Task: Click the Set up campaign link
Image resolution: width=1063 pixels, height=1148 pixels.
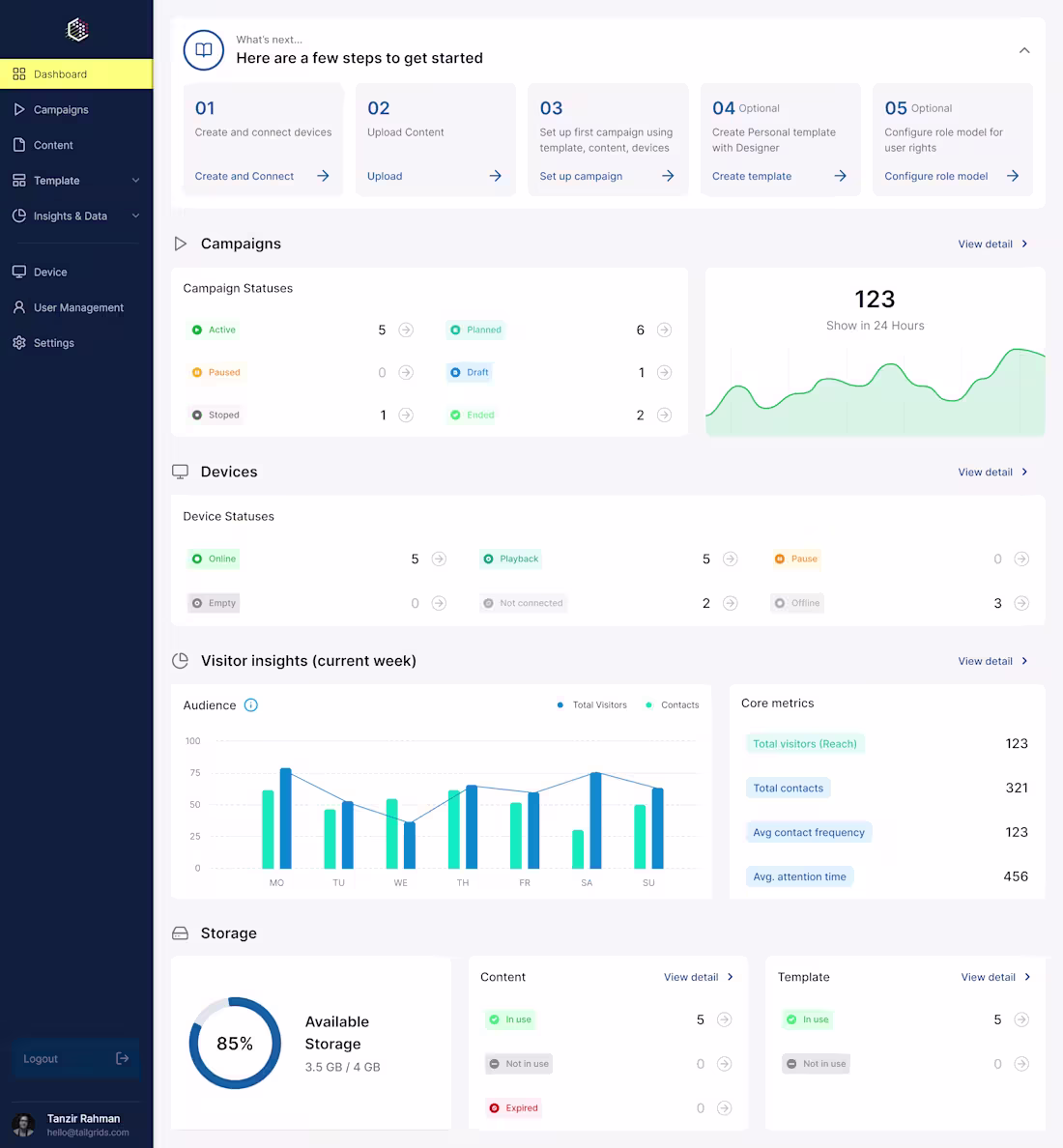Action: tap(581, 176)
